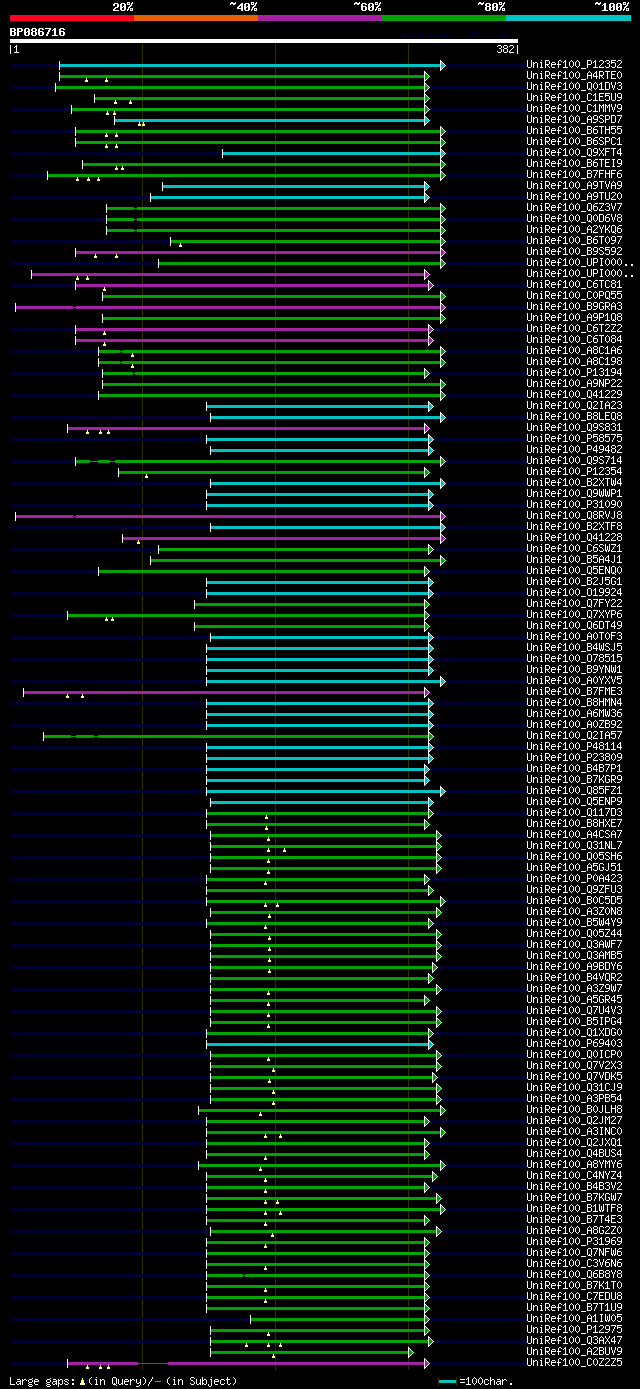Screen dimensions: 640x1389
Task: Select the UniRef100_P69403 label
Action: [x=574, y=1043]
